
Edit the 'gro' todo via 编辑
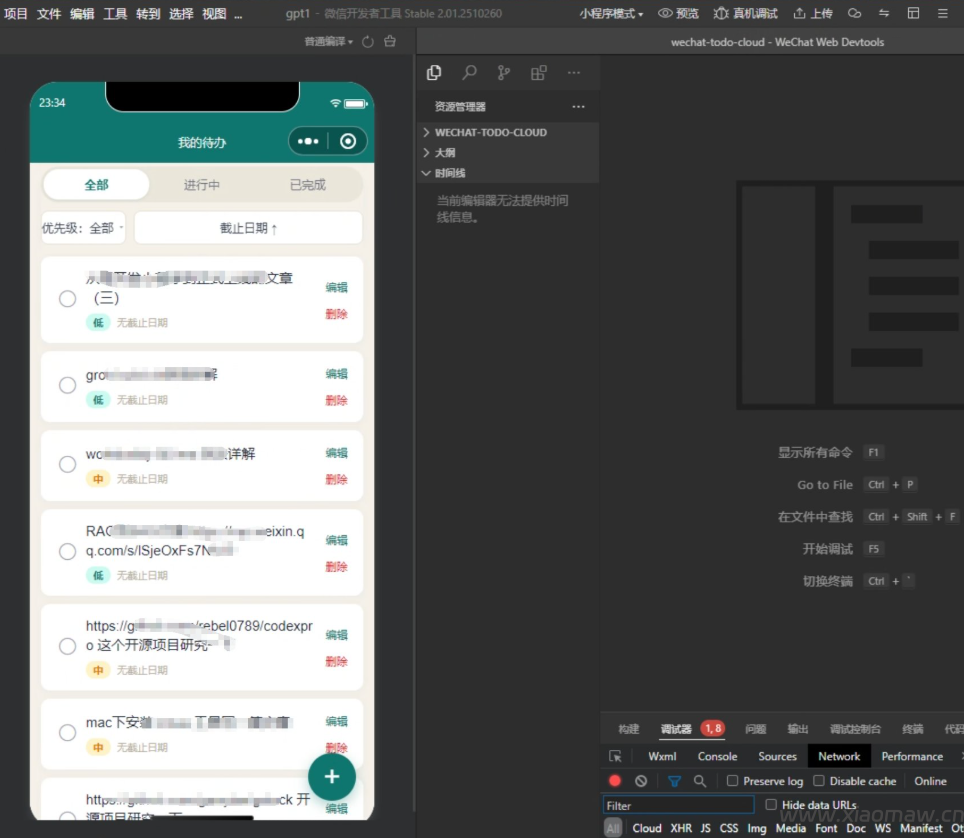click(x=336, y=373)
